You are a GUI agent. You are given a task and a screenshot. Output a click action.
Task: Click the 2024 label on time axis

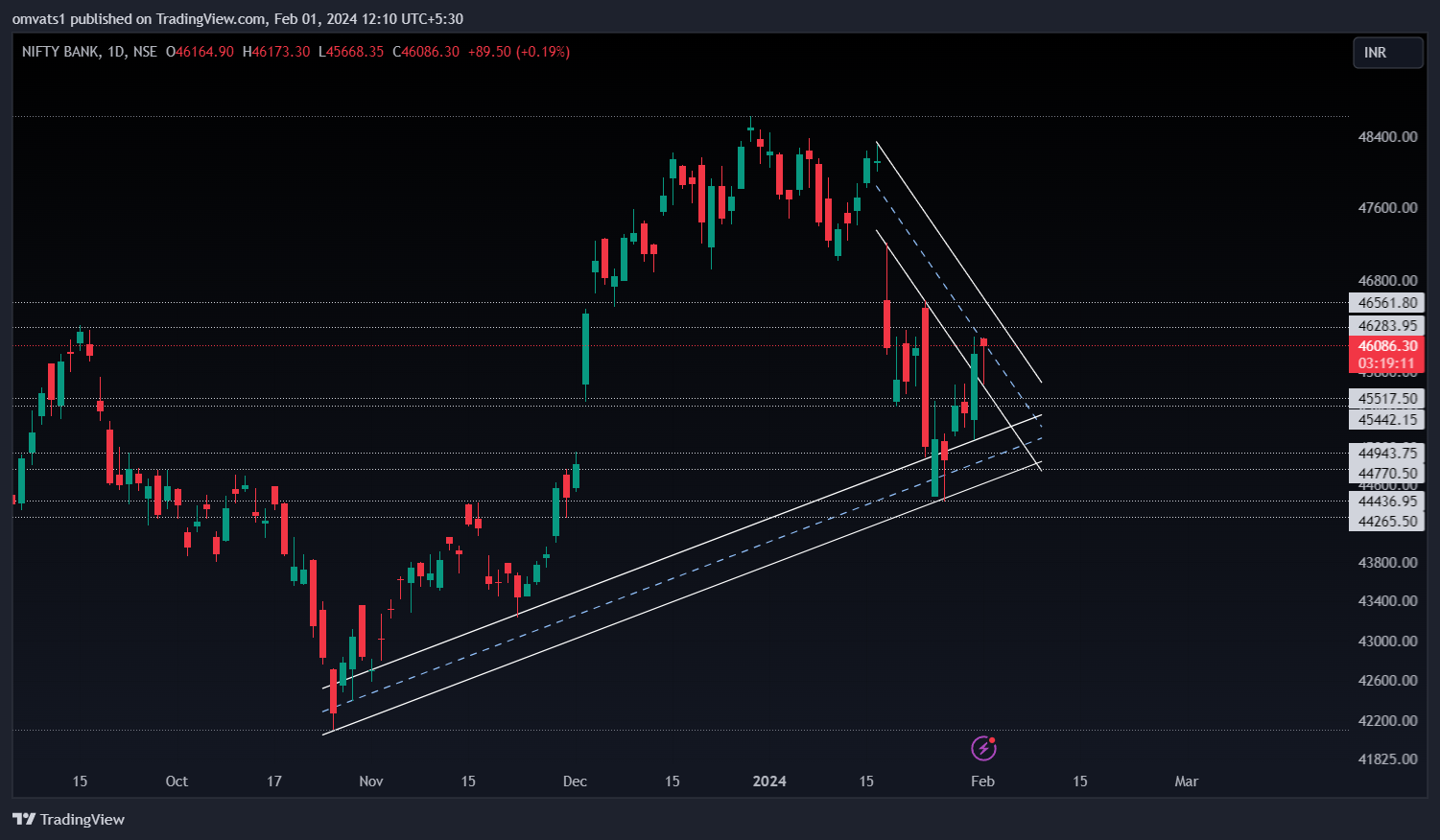pos(769,782)
